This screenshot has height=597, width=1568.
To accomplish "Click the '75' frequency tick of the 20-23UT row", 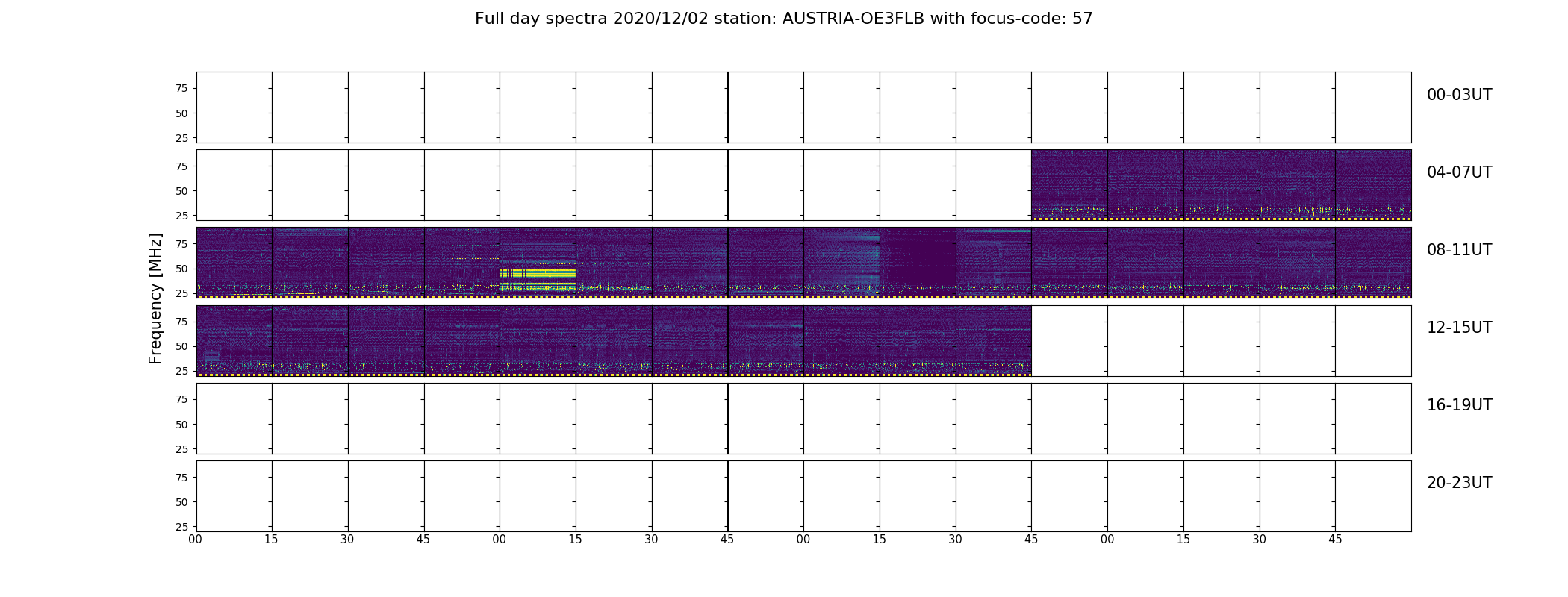I will click(181, 478).
